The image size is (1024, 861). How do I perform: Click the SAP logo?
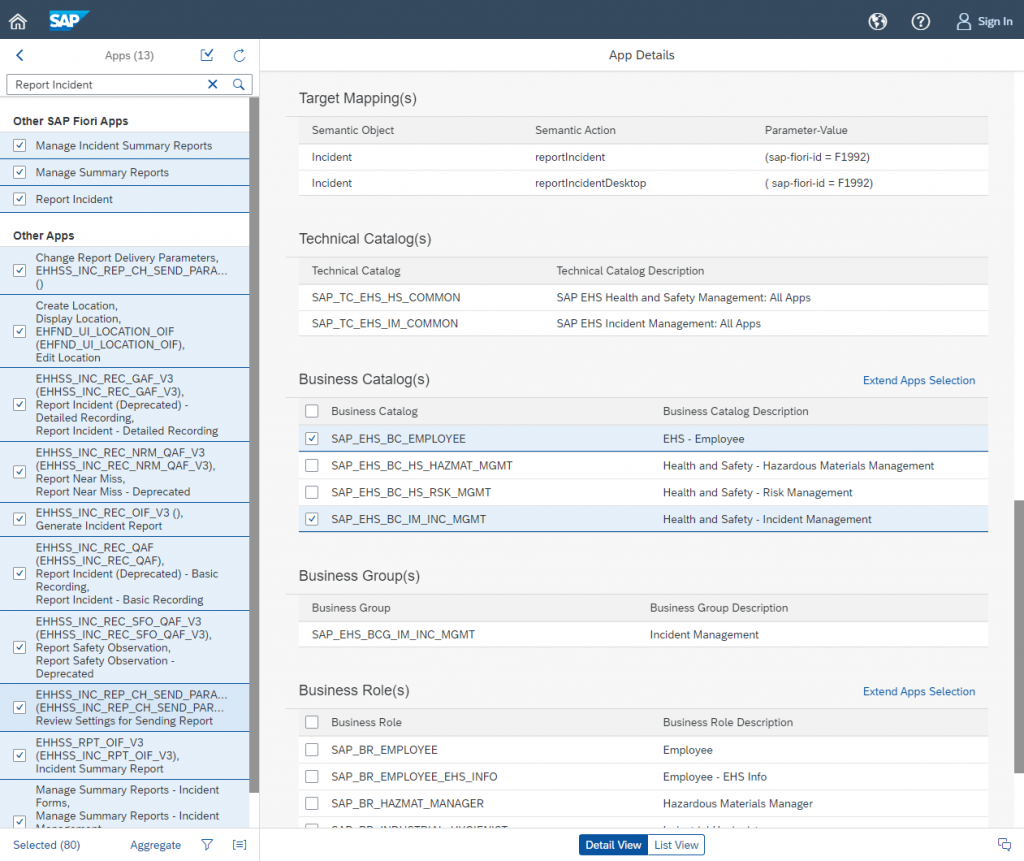point(69,20)
